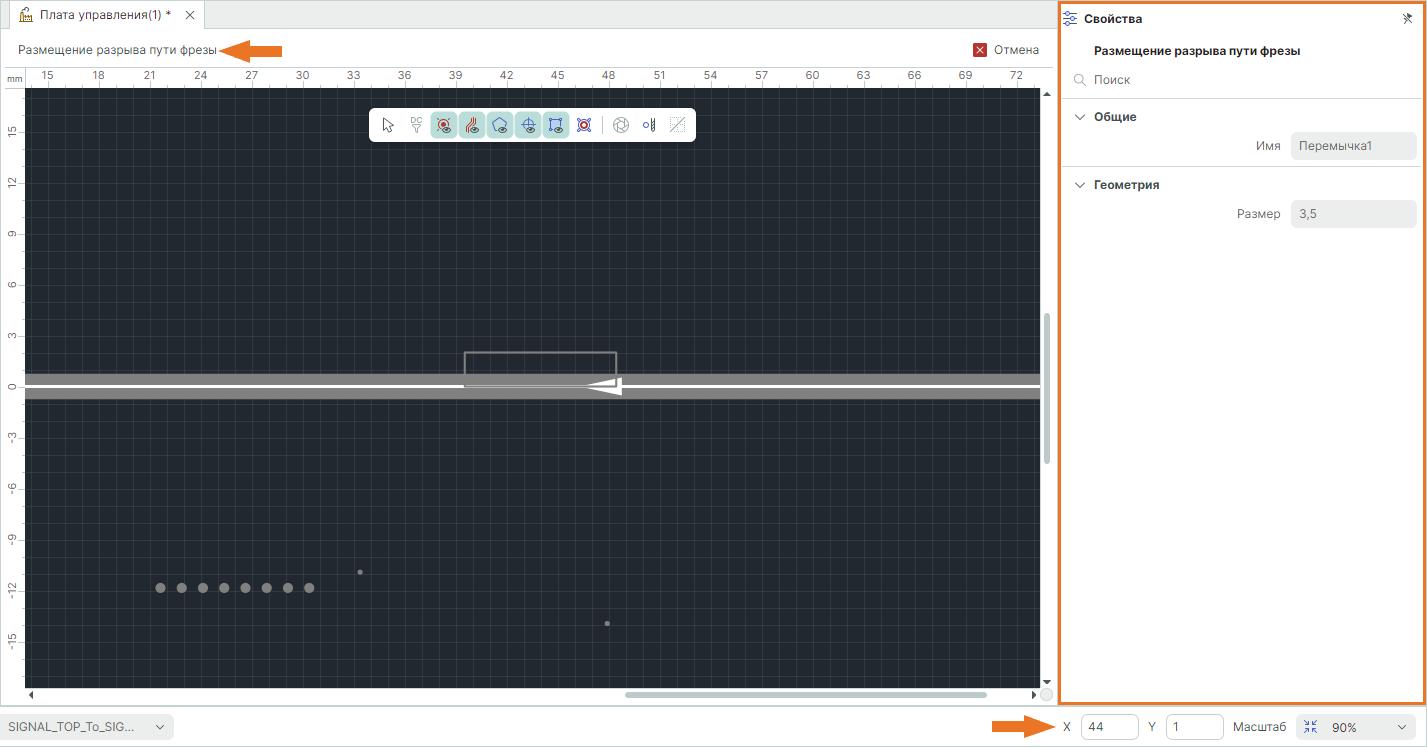Click the dotted square diagonal icon

[678, 125]
